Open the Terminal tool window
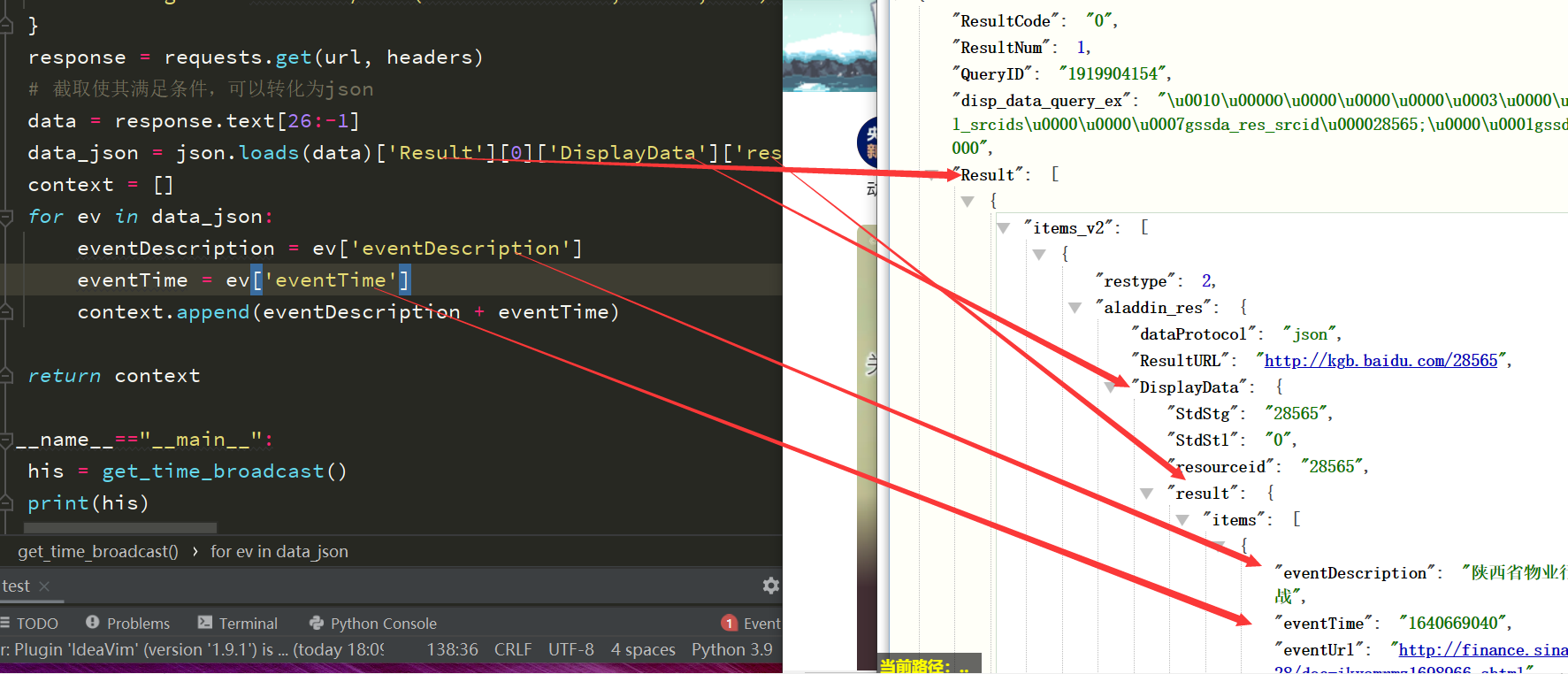The image size is (1568, 674). point(238,624)
